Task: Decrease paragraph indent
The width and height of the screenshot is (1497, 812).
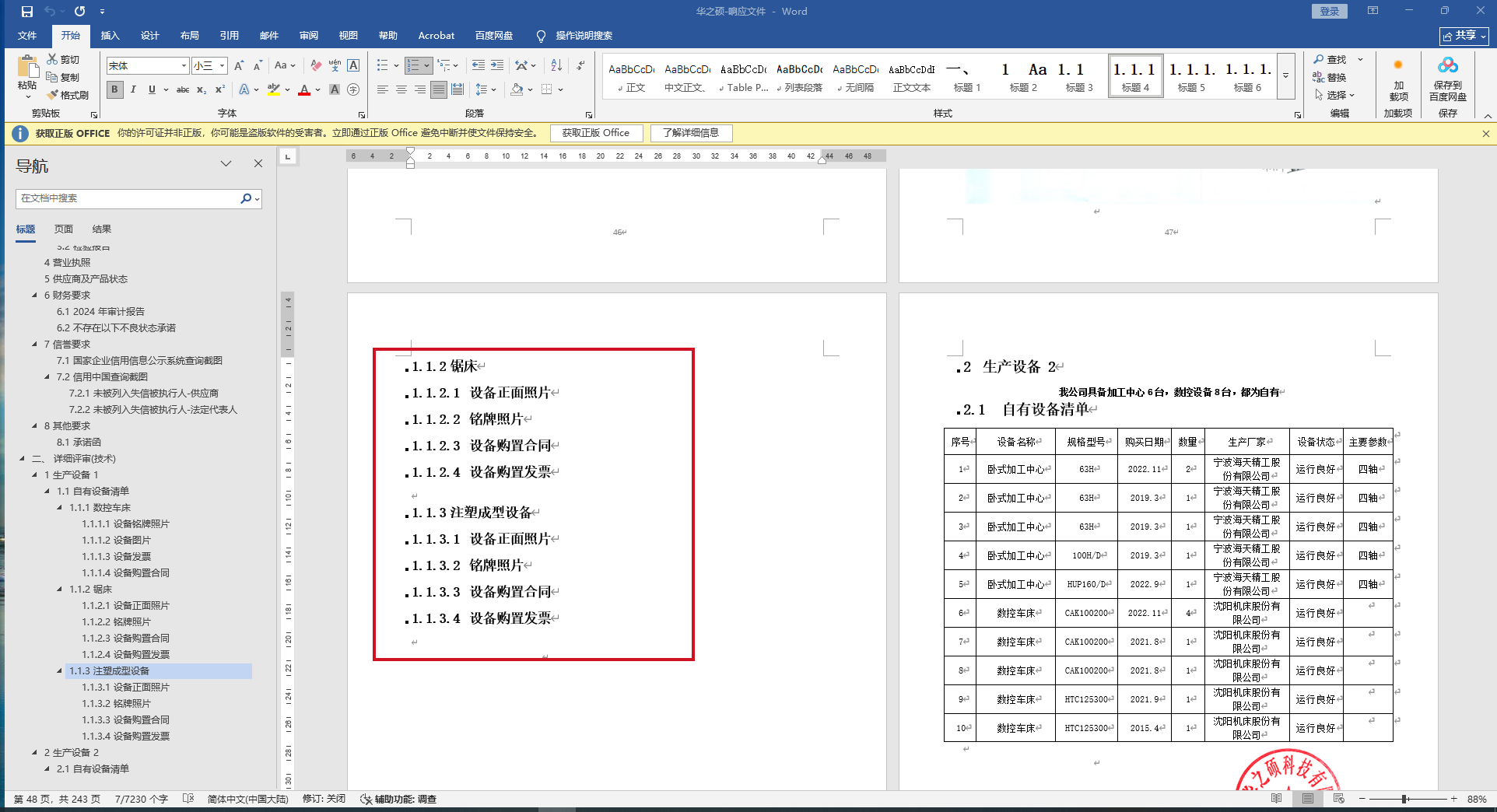Action: click(478, 65)
